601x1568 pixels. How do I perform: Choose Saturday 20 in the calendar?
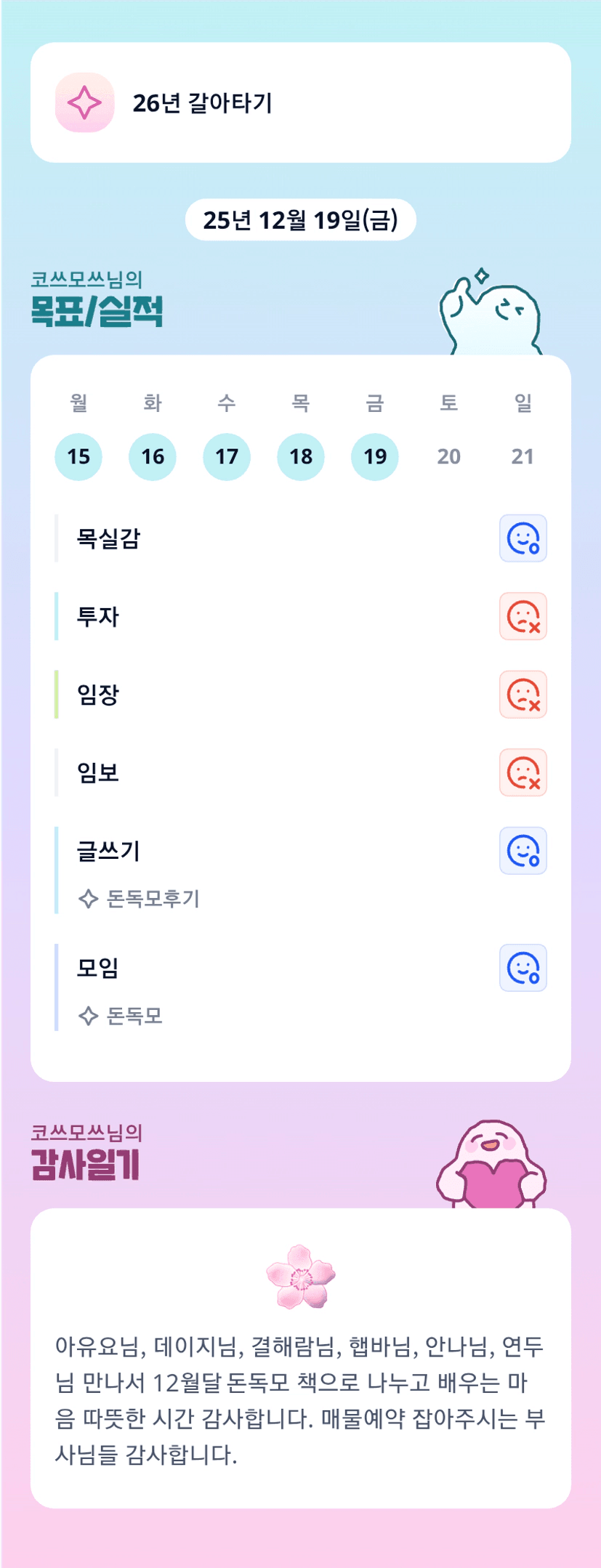[x=449, y=456]
